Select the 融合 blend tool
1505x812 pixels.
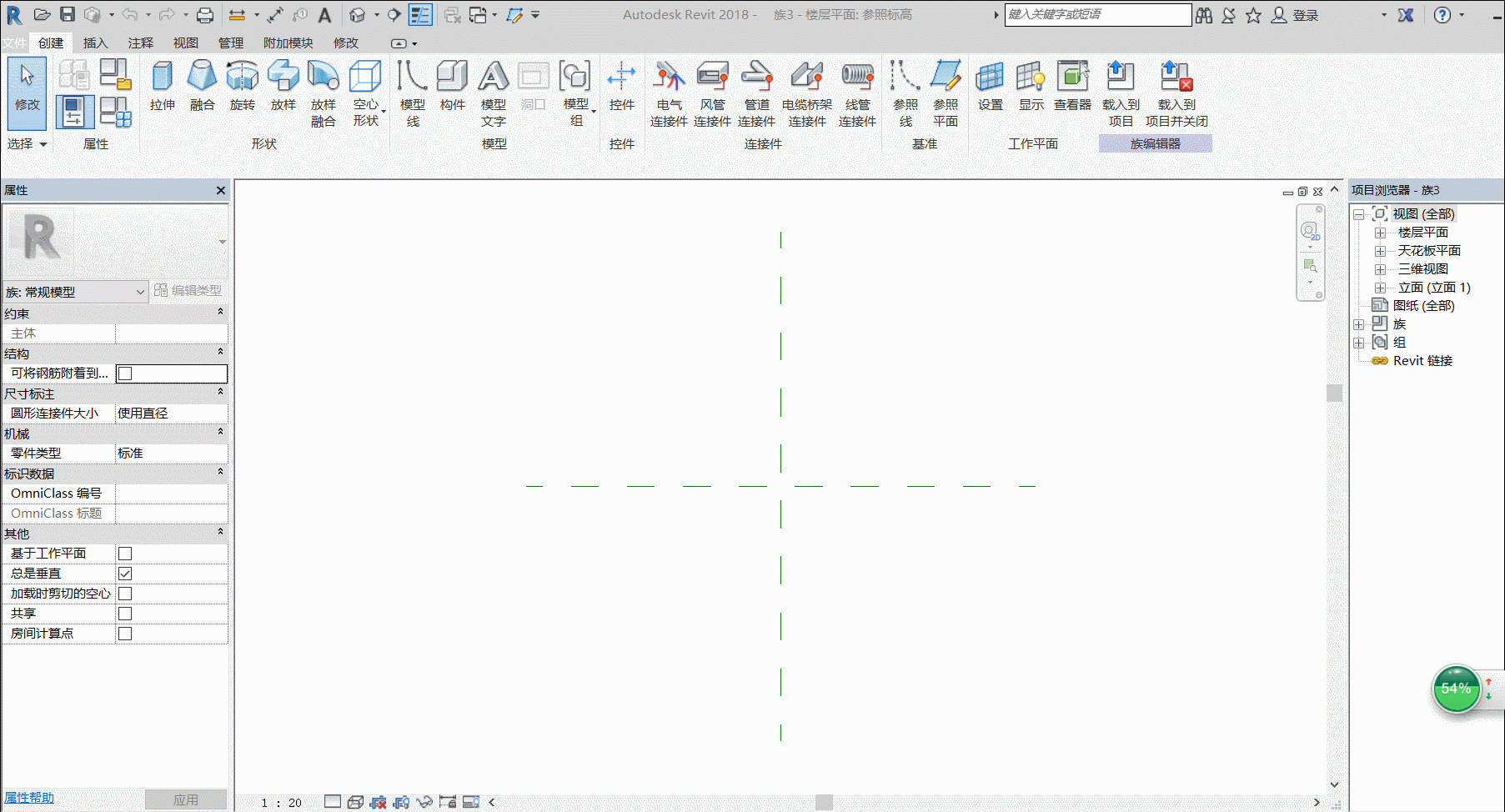tap(203, 86)
